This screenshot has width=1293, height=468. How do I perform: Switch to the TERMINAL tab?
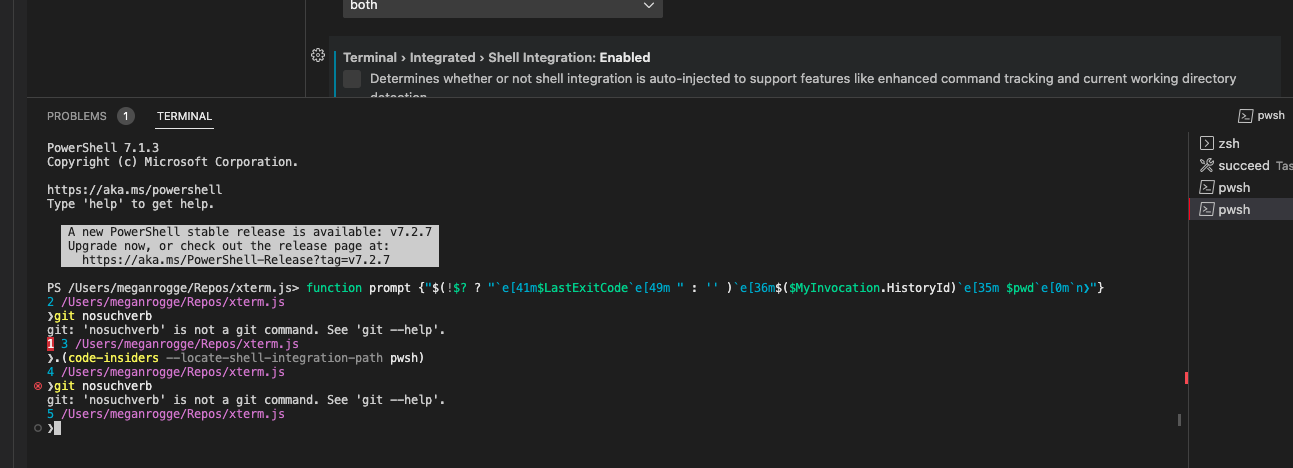tap(185, 116)
